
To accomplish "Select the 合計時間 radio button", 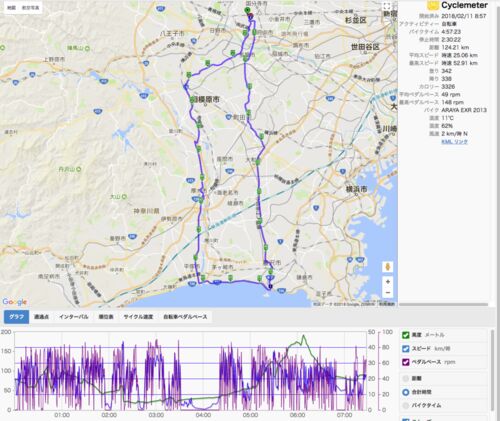I will coord(406,392).
